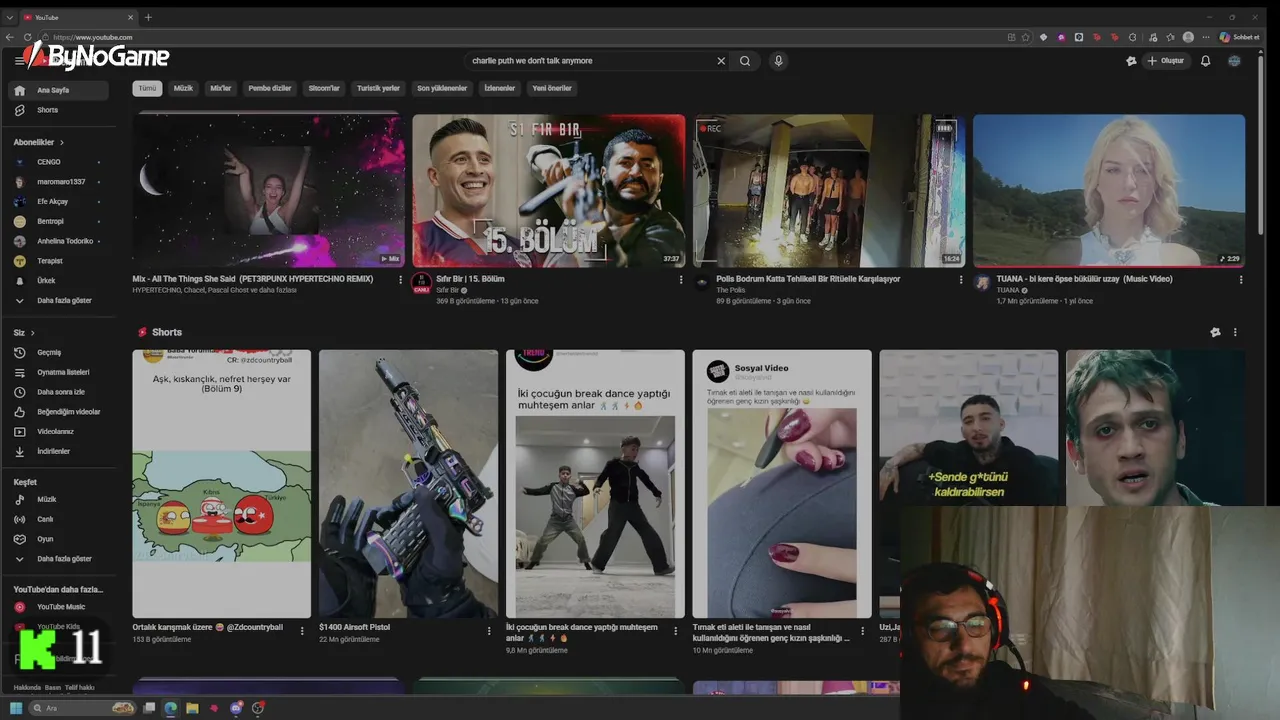Viewport: 1280px width, 720px height.
Task: Click the Windows Start button
Action: click(x=17, y=708)
